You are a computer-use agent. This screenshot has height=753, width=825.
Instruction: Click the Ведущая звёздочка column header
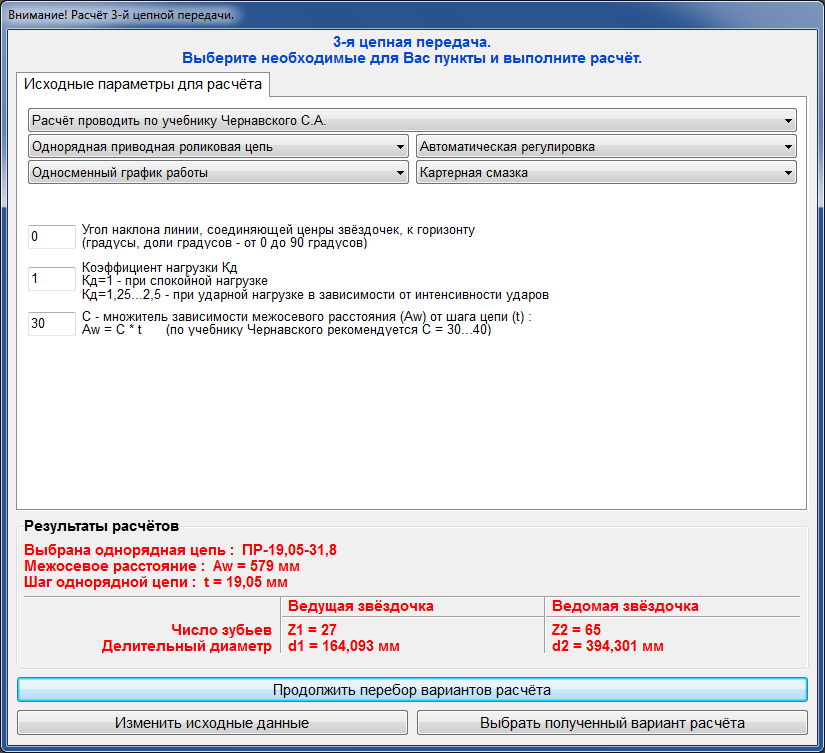tap(360, 606)
